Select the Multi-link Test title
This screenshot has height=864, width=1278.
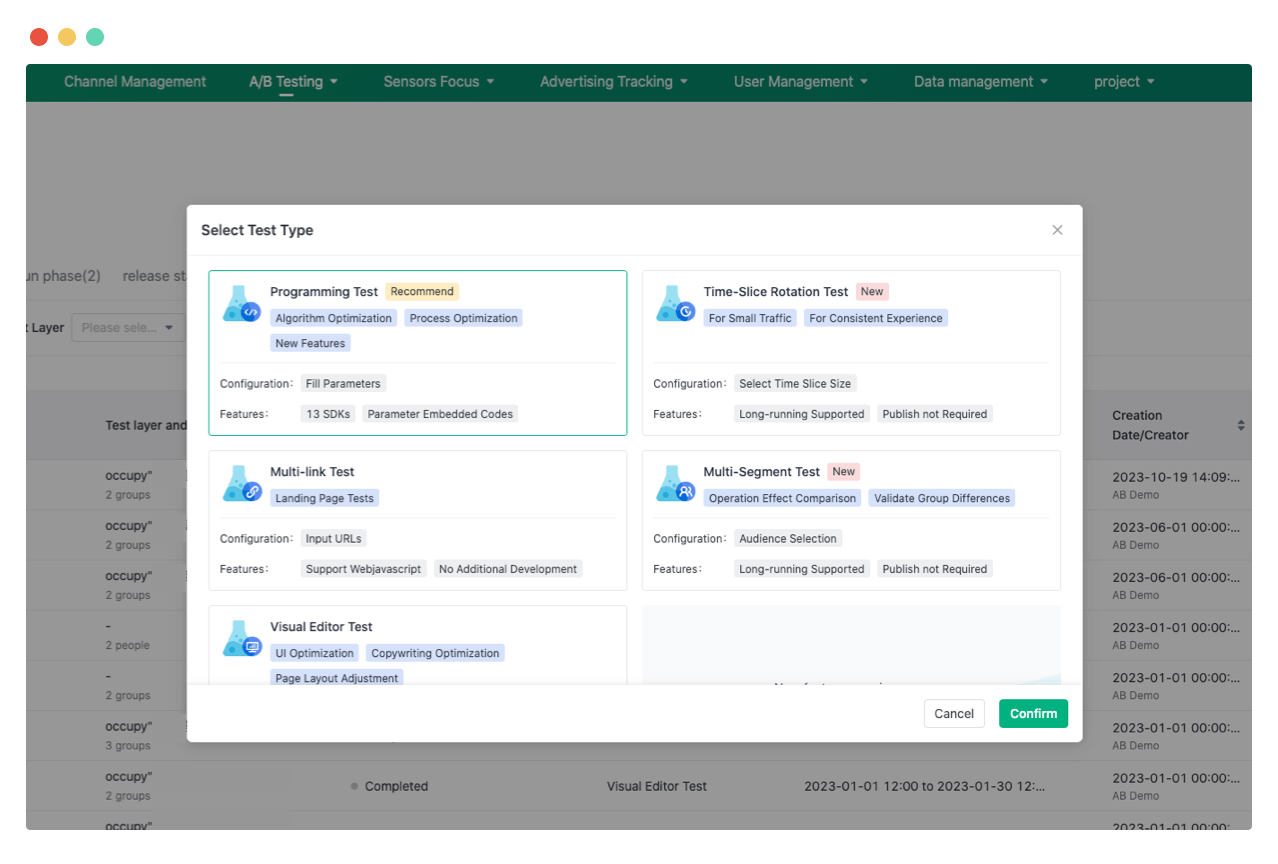(x=312, y=472)
